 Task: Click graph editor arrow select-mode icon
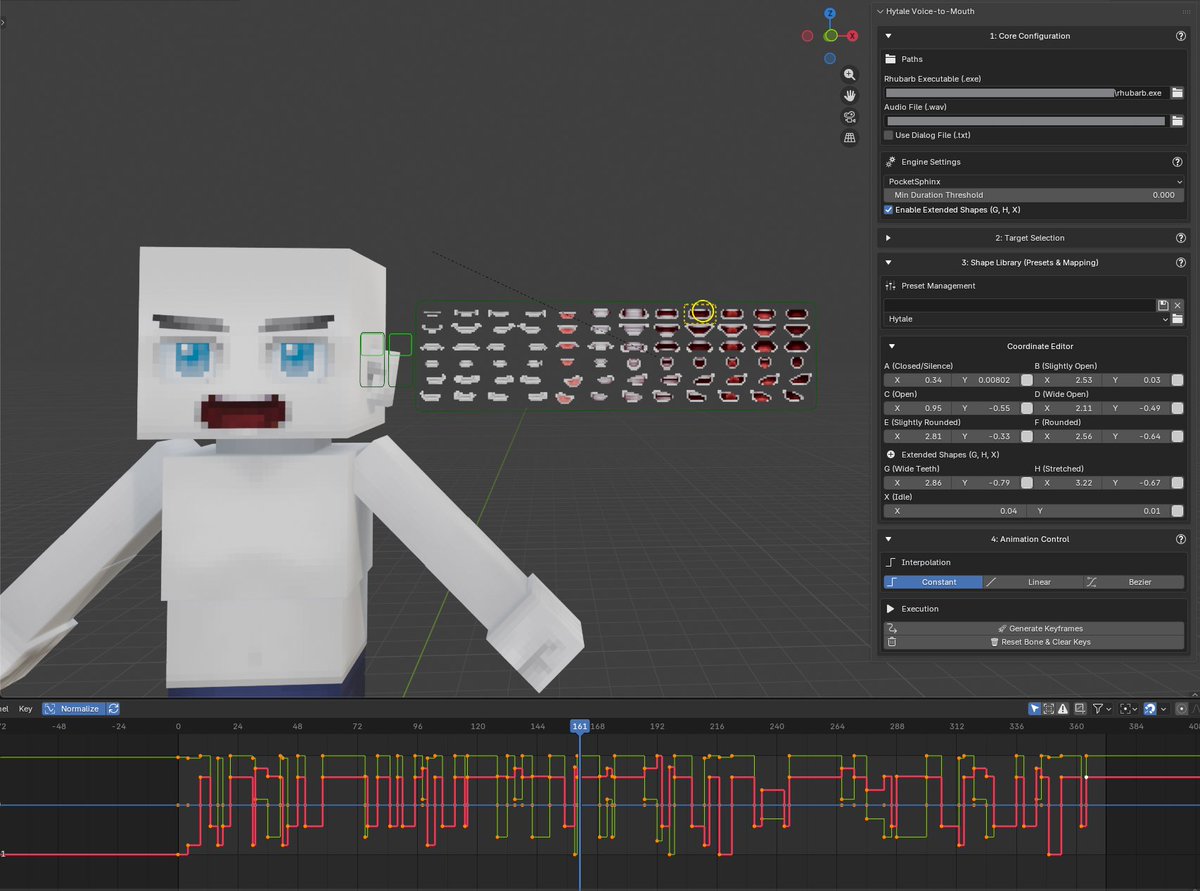[1034, 708]
